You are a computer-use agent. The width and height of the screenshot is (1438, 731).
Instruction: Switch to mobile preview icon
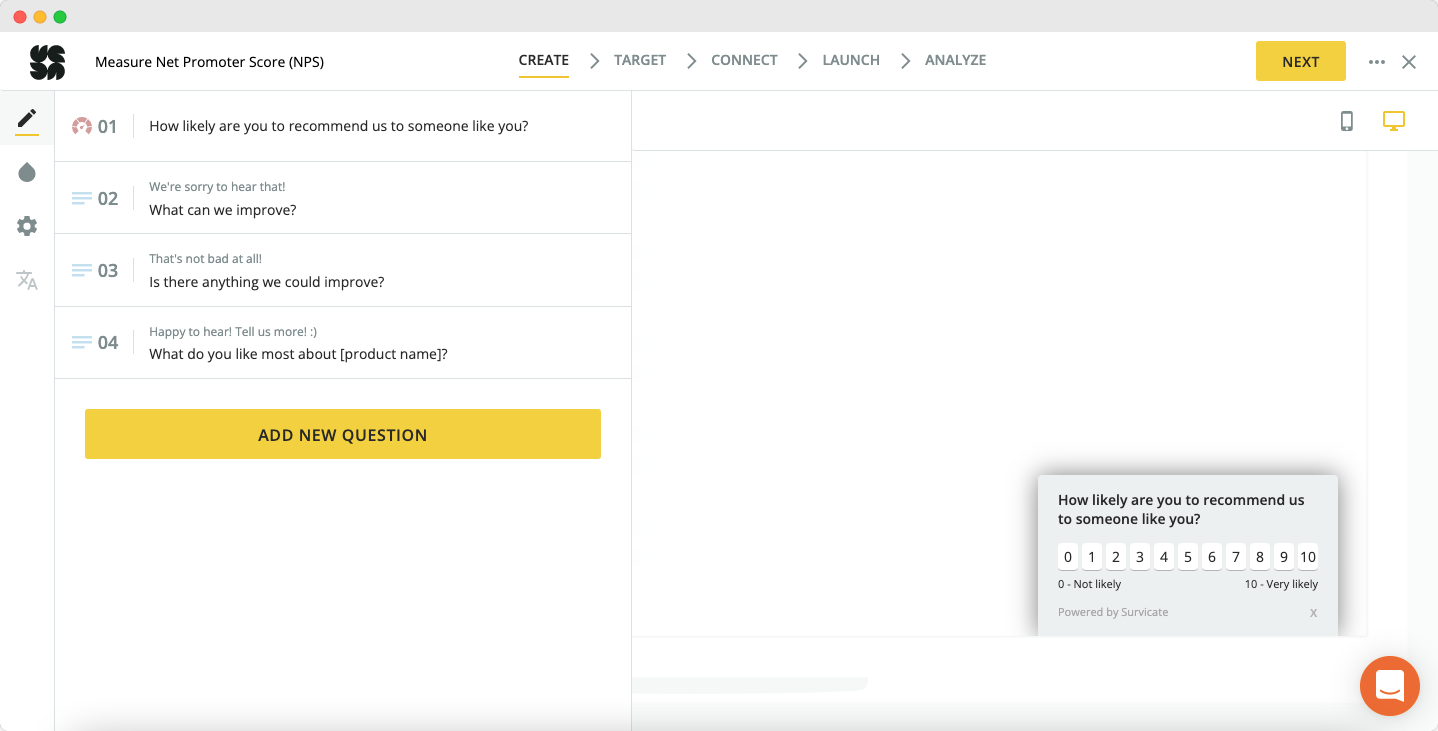click(x=1347, y=121)
